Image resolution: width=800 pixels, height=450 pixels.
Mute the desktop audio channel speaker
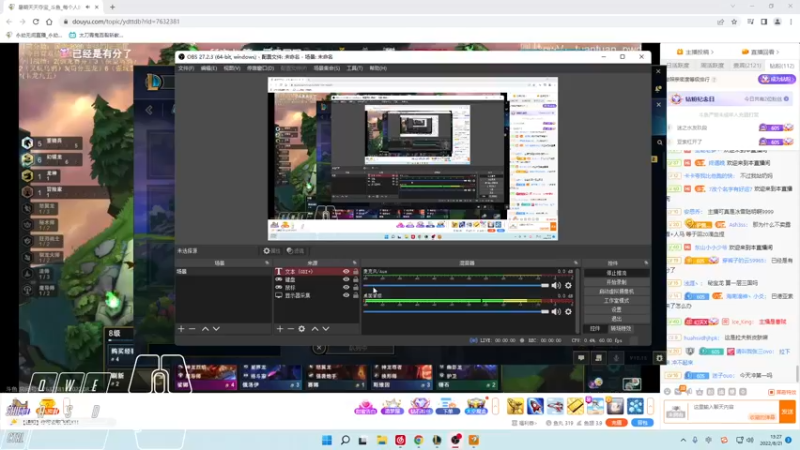556,311
